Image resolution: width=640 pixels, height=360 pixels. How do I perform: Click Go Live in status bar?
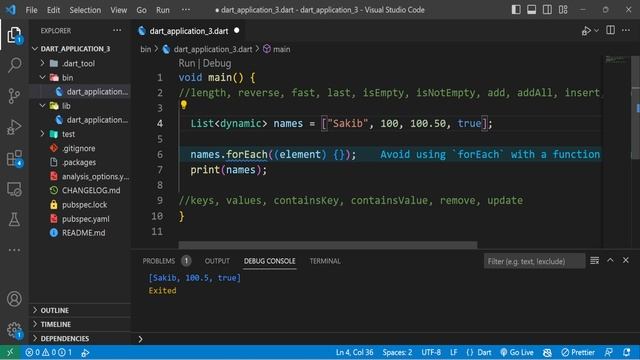tap(516, 352)
